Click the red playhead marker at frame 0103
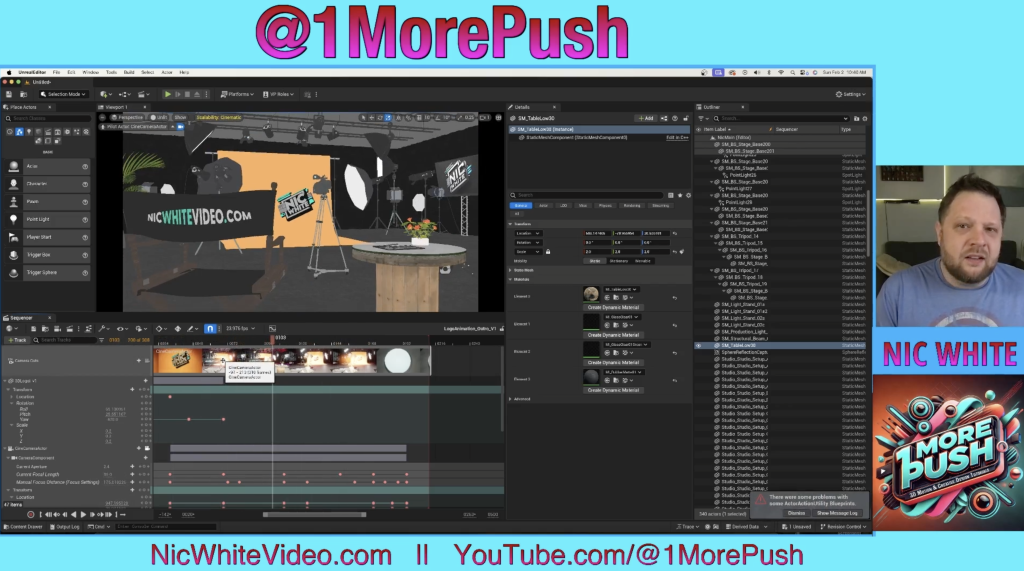 coord(272,338)
